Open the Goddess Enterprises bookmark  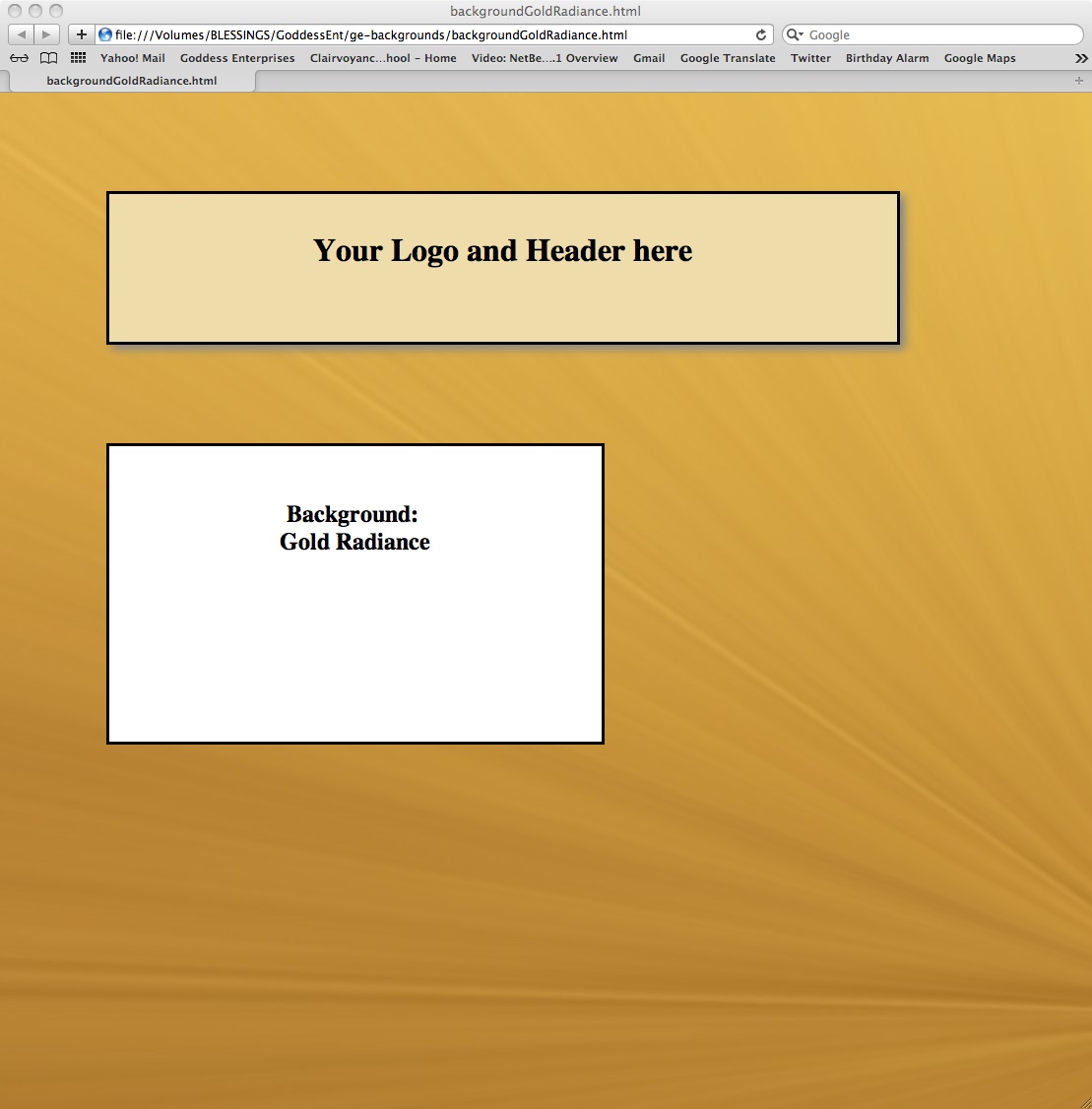pos(237,58)
